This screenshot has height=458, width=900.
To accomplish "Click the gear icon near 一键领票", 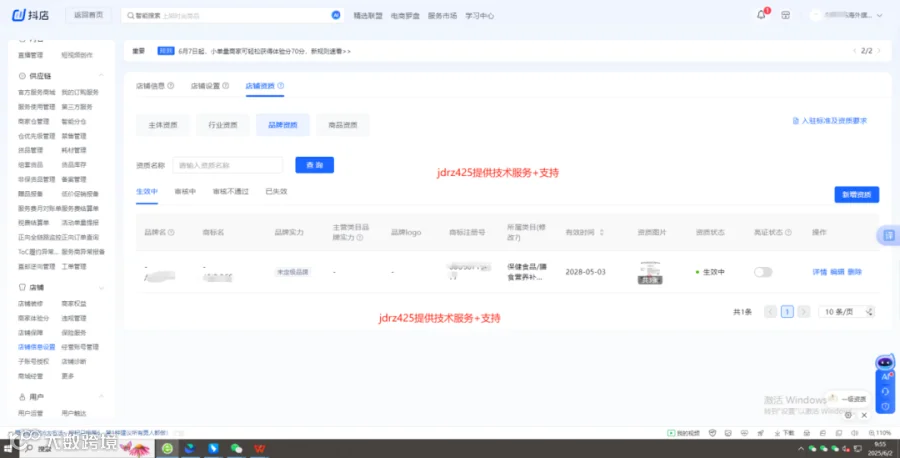I will point(848,414).
